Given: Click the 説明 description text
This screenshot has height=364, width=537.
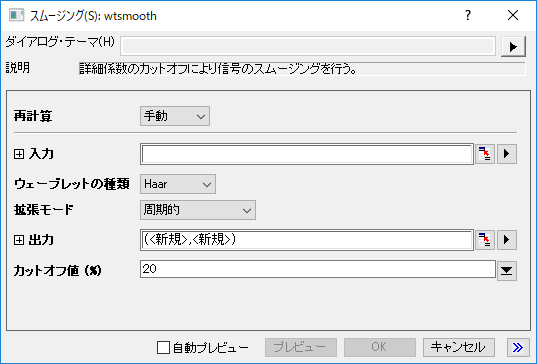Looking at the screenshot, I should [218, 69].
